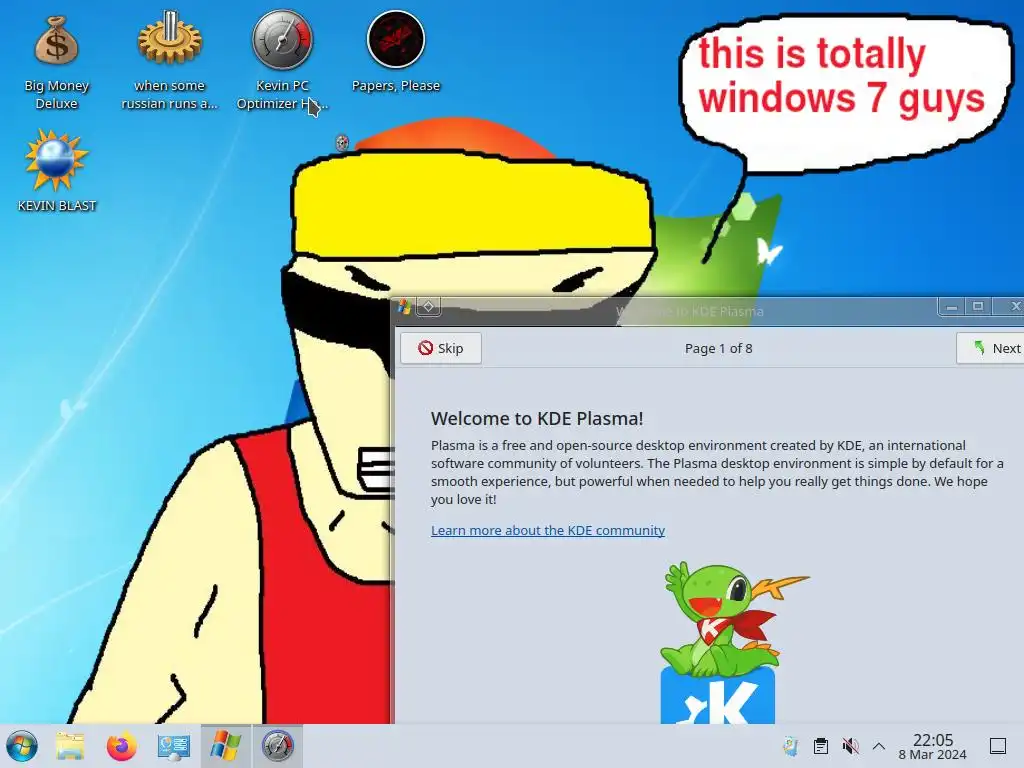Click the network tray icon beside the clipboard
The image size is (1024, 768).
click(x=791, y=746)
